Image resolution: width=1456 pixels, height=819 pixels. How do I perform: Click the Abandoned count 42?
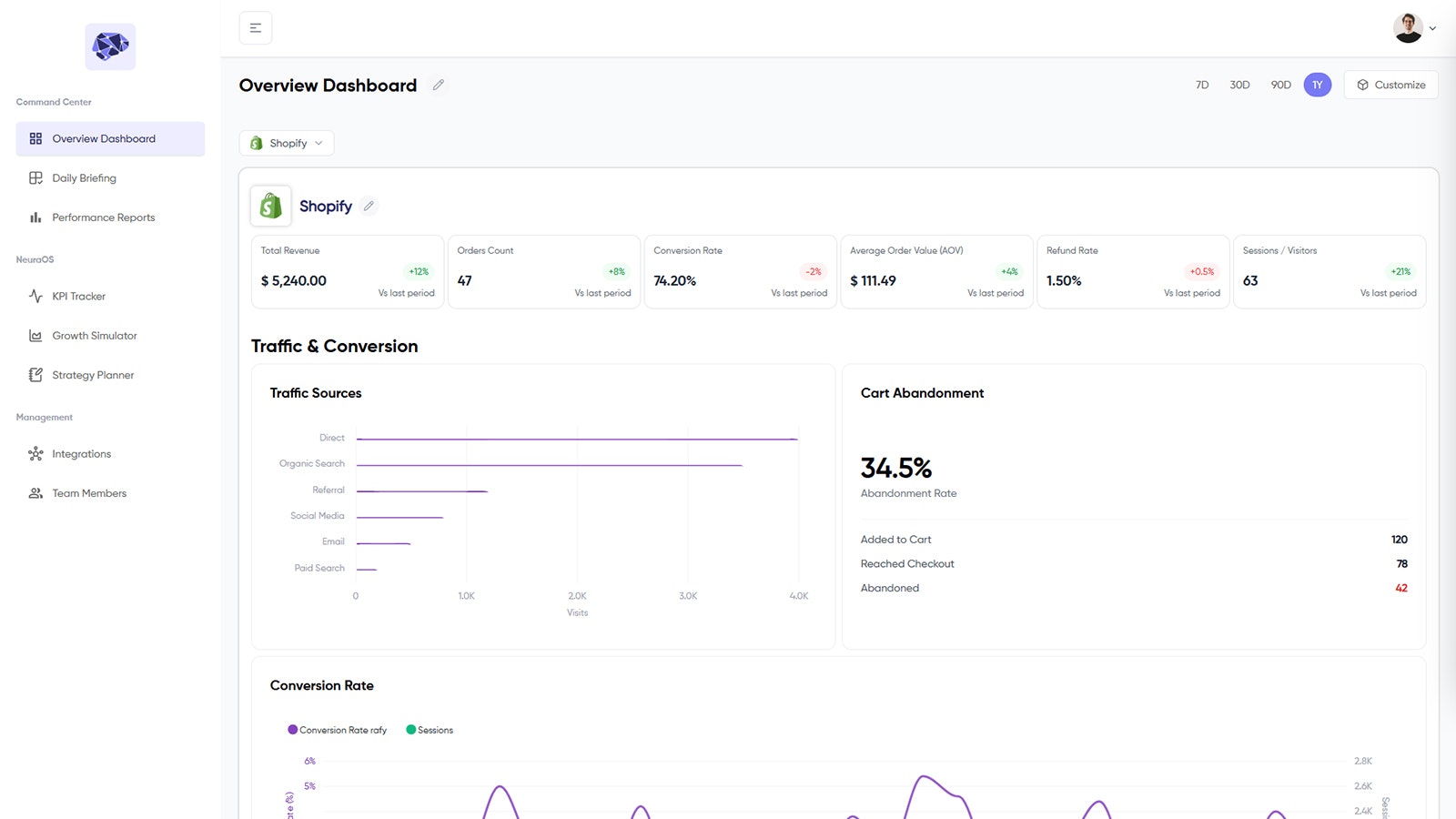(1401, 588)
